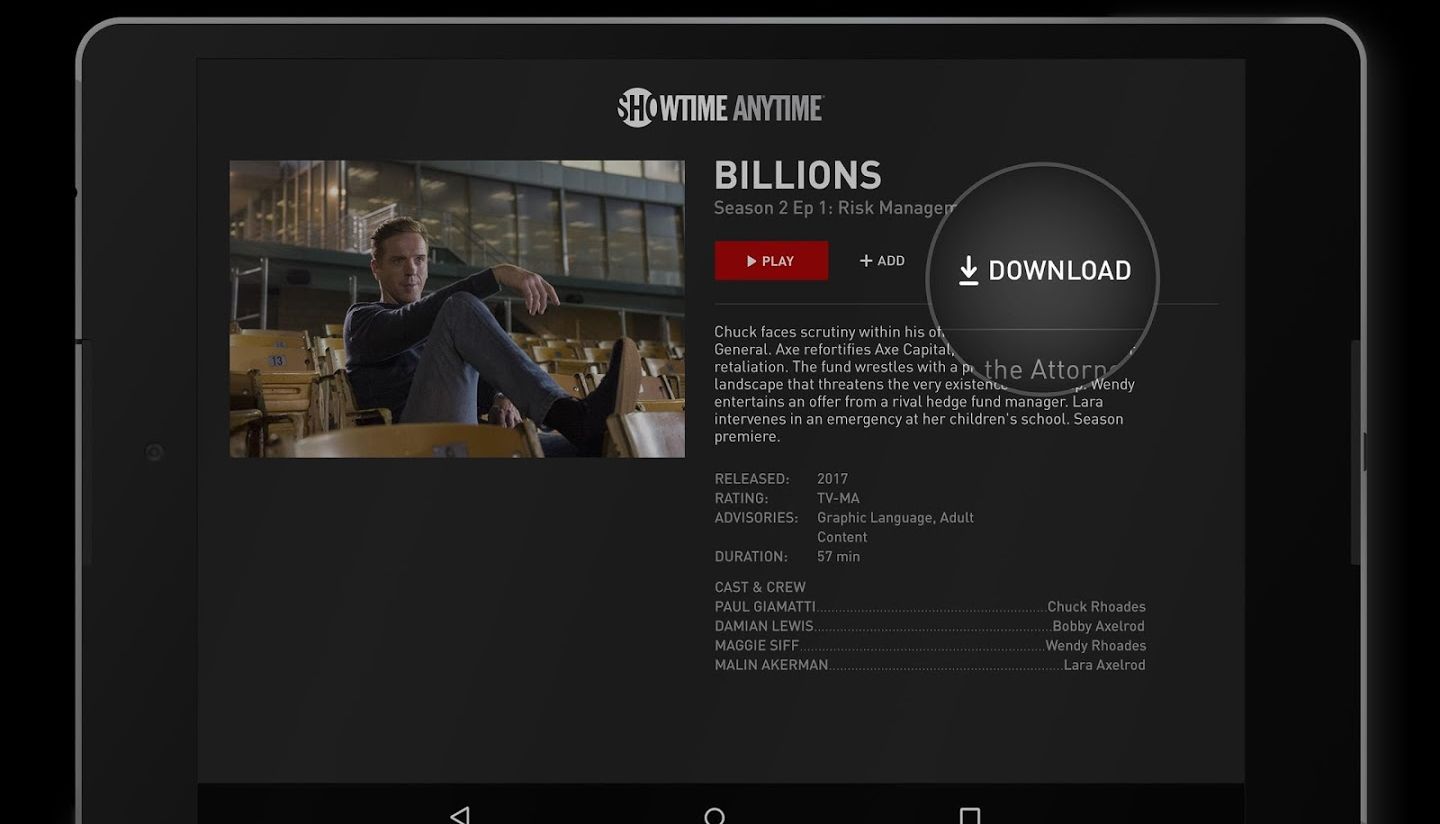Select the RATING label
1440x824 pixels.
tap(741, 498)
